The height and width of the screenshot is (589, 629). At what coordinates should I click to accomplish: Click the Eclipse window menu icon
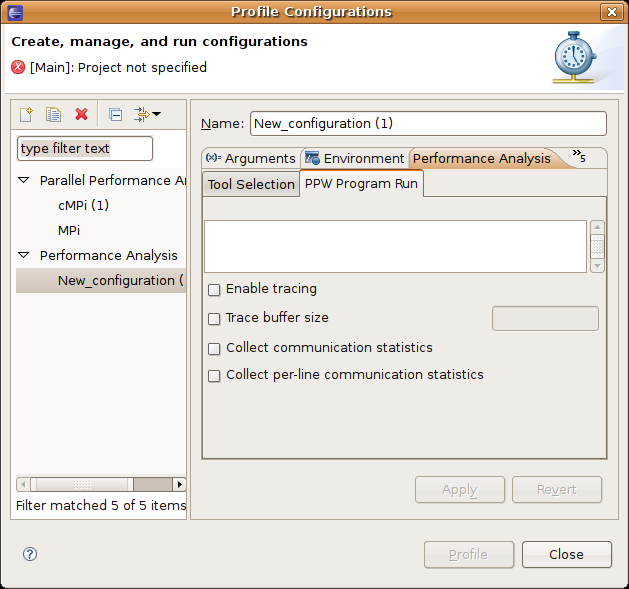(15, 12)
